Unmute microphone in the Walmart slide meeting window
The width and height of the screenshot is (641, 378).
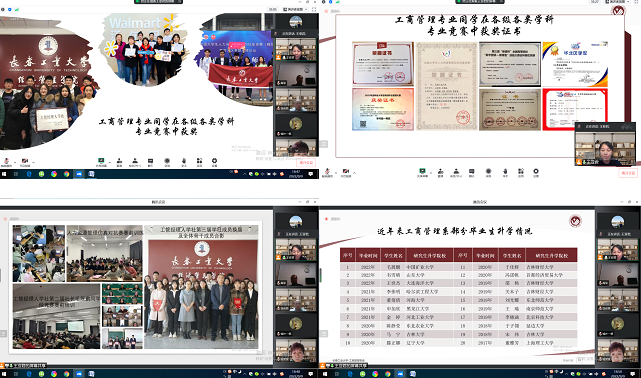[x=6, y=161]
